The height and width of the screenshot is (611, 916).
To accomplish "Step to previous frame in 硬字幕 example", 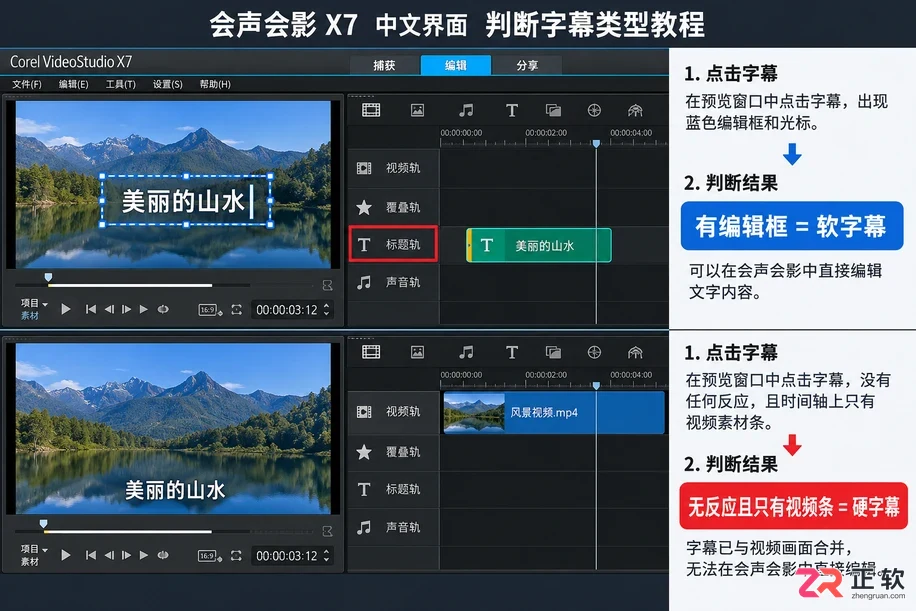I will pos(109,555).
